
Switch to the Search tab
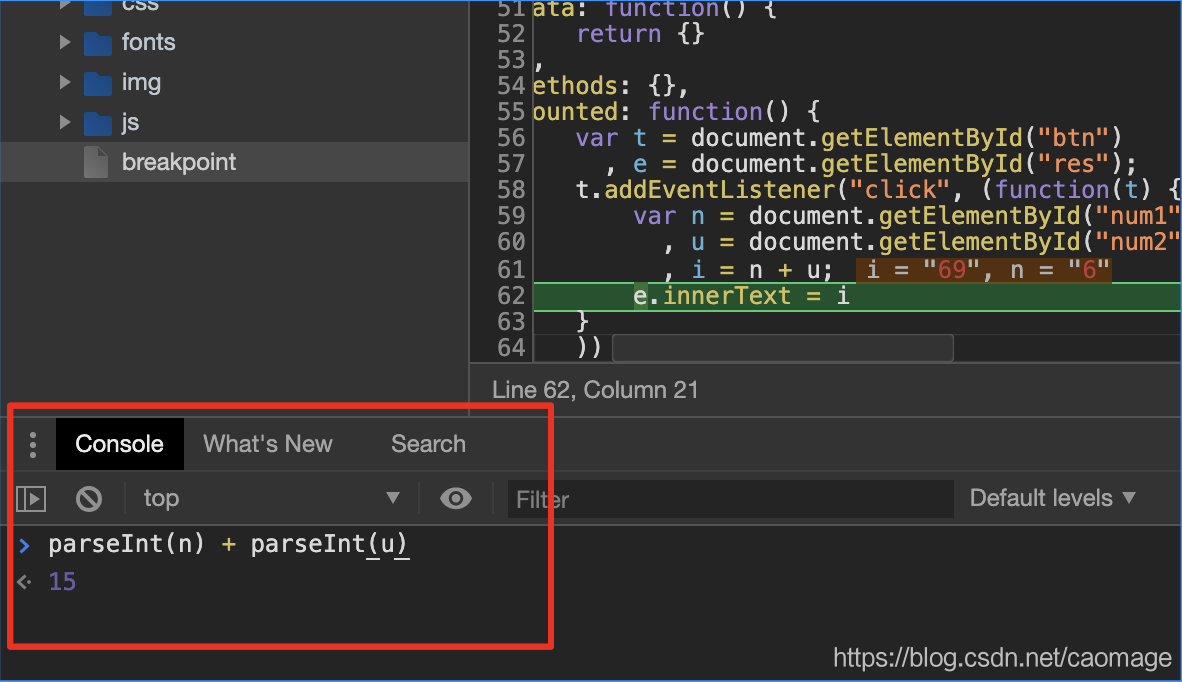coord(428,444)
